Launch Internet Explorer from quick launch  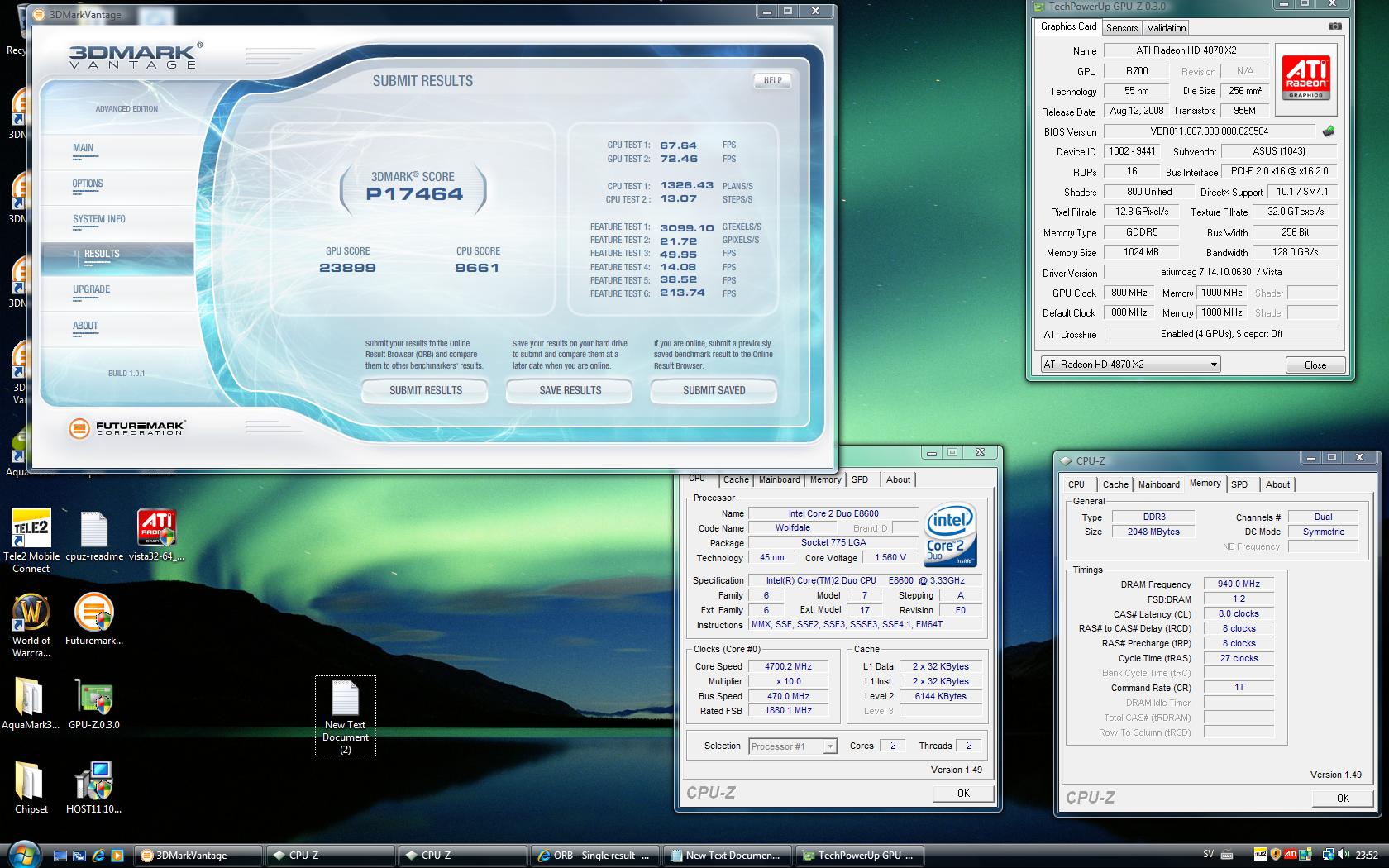point(98,856)
